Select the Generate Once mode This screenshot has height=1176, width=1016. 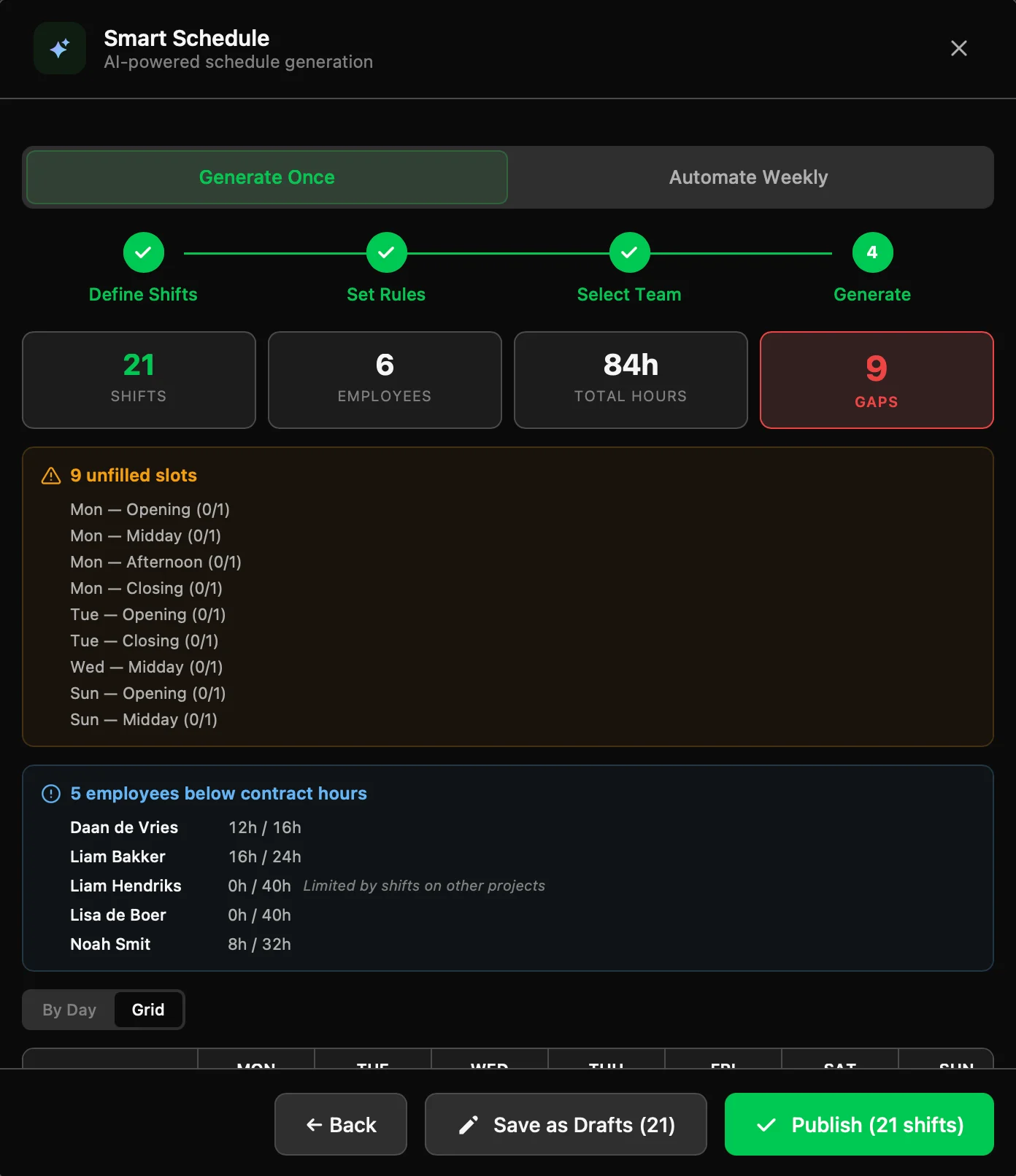[267, 177]
